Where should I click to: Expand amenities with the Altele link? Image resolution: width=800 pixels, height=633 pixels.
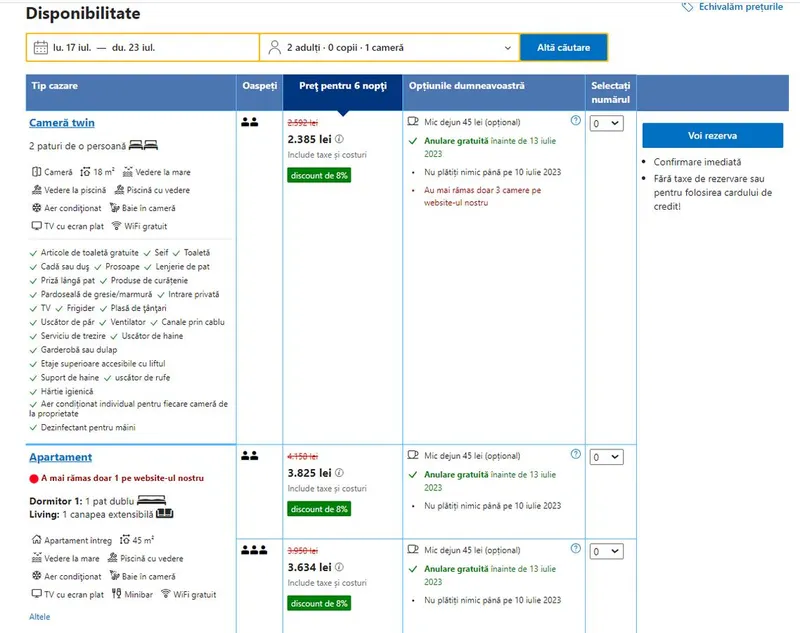(39, 617)
